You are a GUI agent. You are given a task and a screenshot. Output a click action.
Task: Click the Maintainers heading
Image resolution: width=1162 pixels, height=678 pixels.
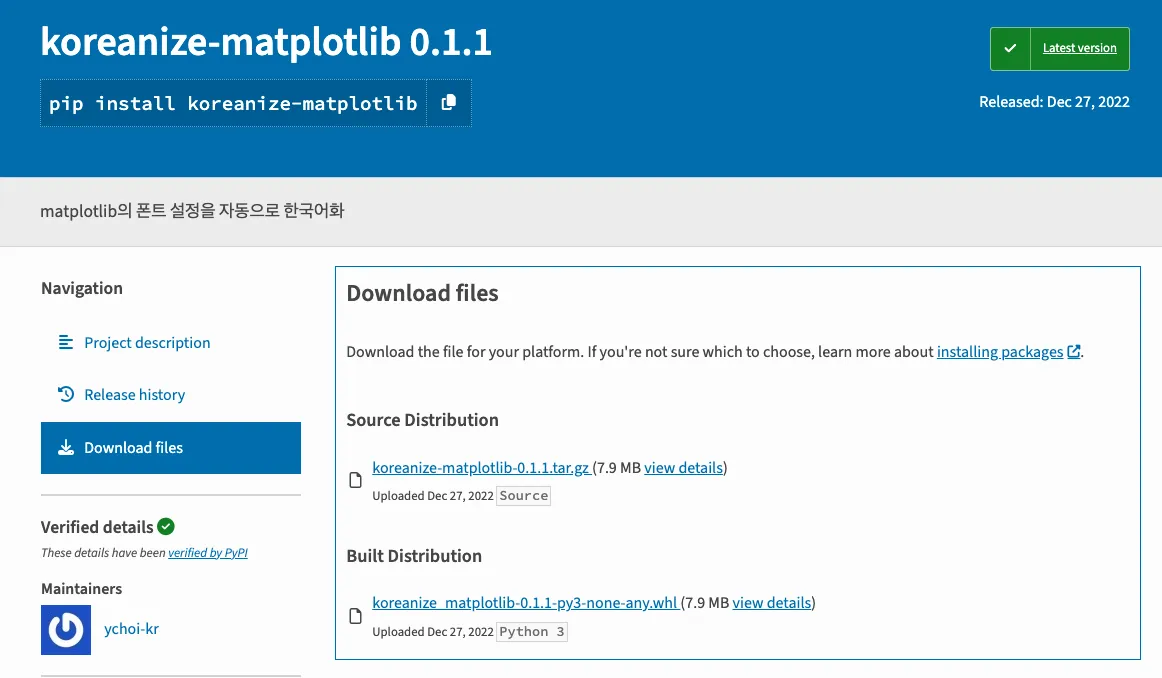point(82,589)
